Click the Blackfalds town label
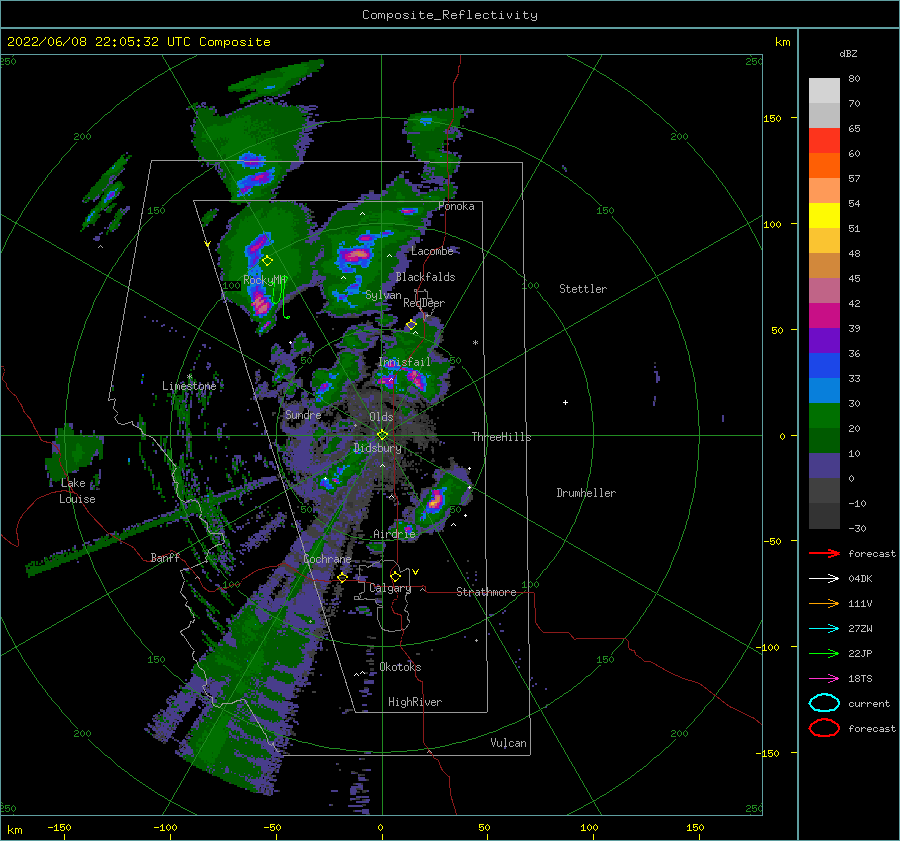The height and width of the screenshot is (841, 900). pyautogui.click(x=425, y=277)
